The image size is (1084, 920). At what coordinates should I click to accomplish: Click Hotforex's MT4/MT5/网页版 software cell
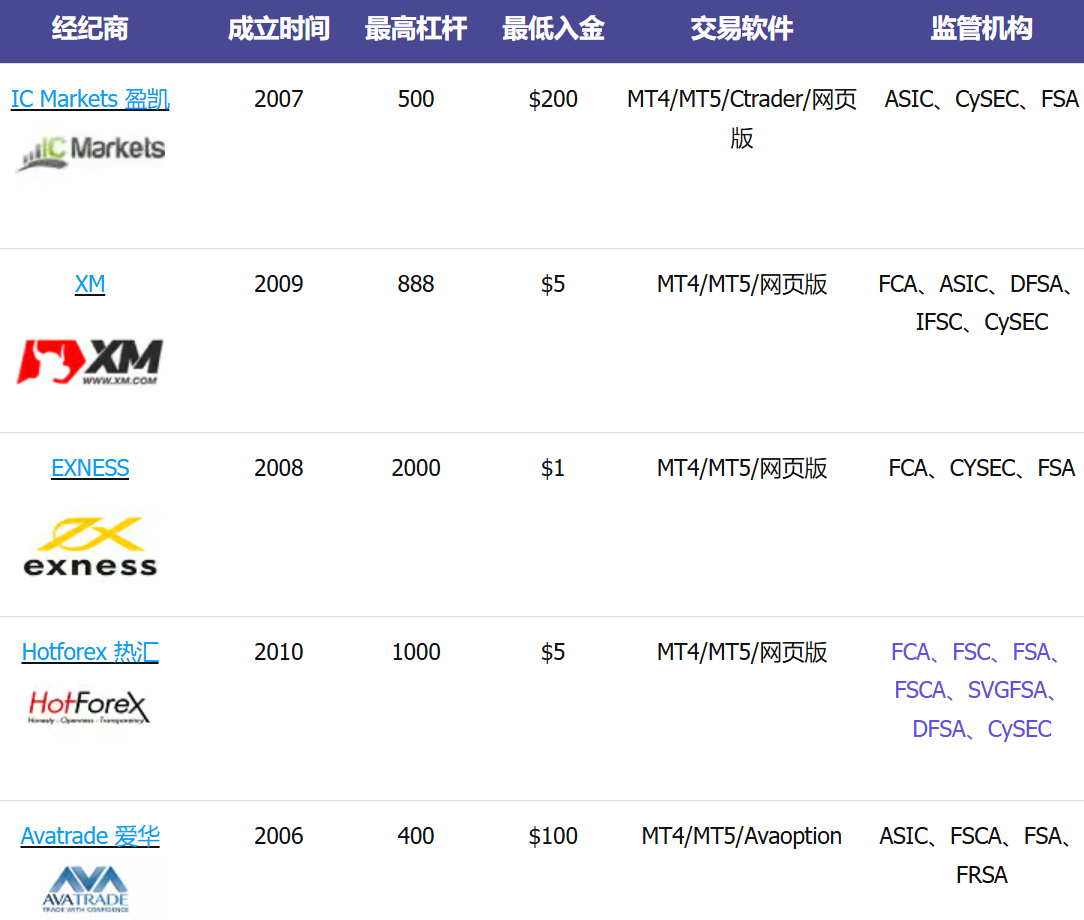tap(742, 652)
